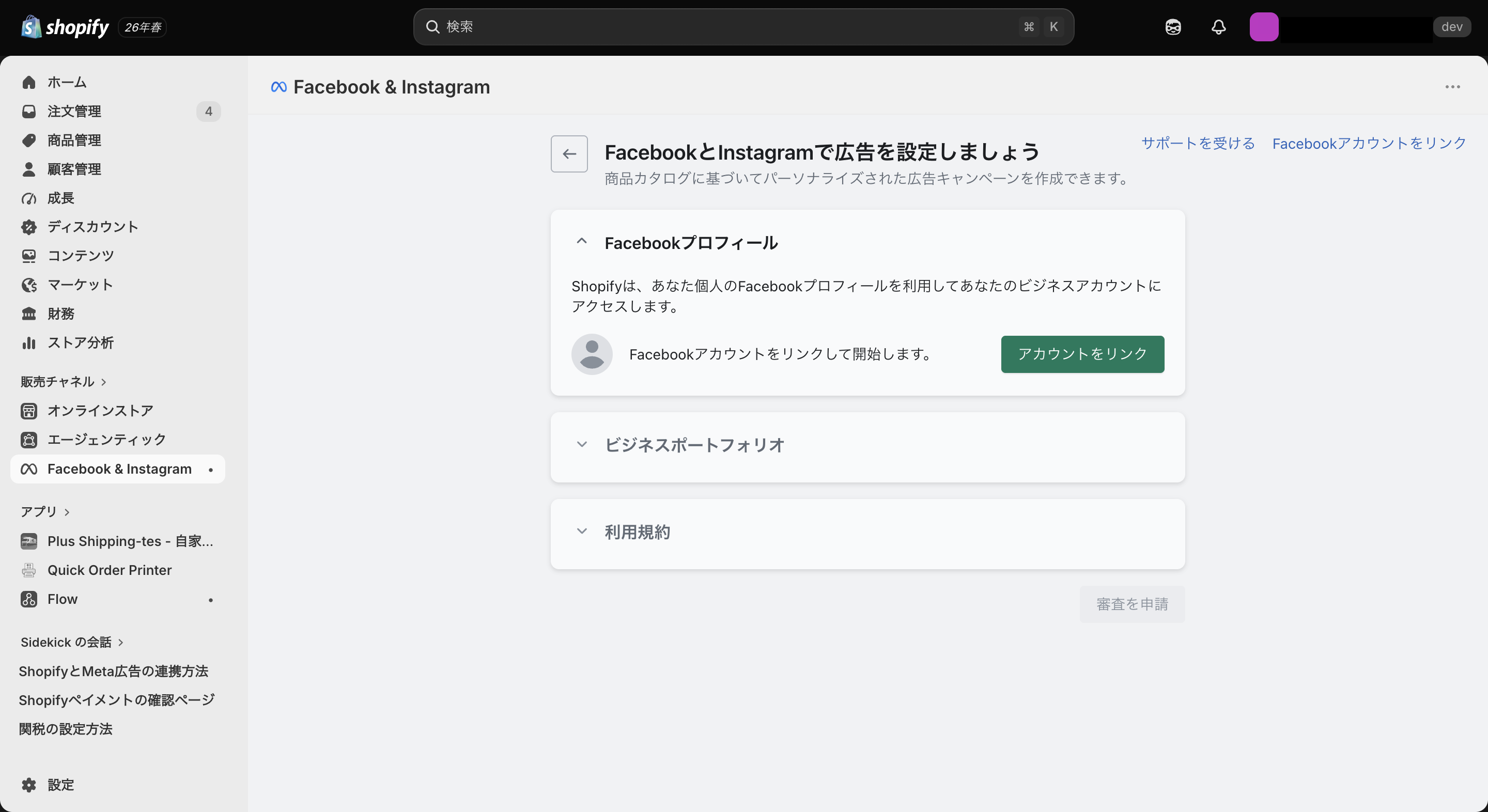1488x812 pixels.
Task: Open エージェンティック sales channel
Action: tap(118, 440)
